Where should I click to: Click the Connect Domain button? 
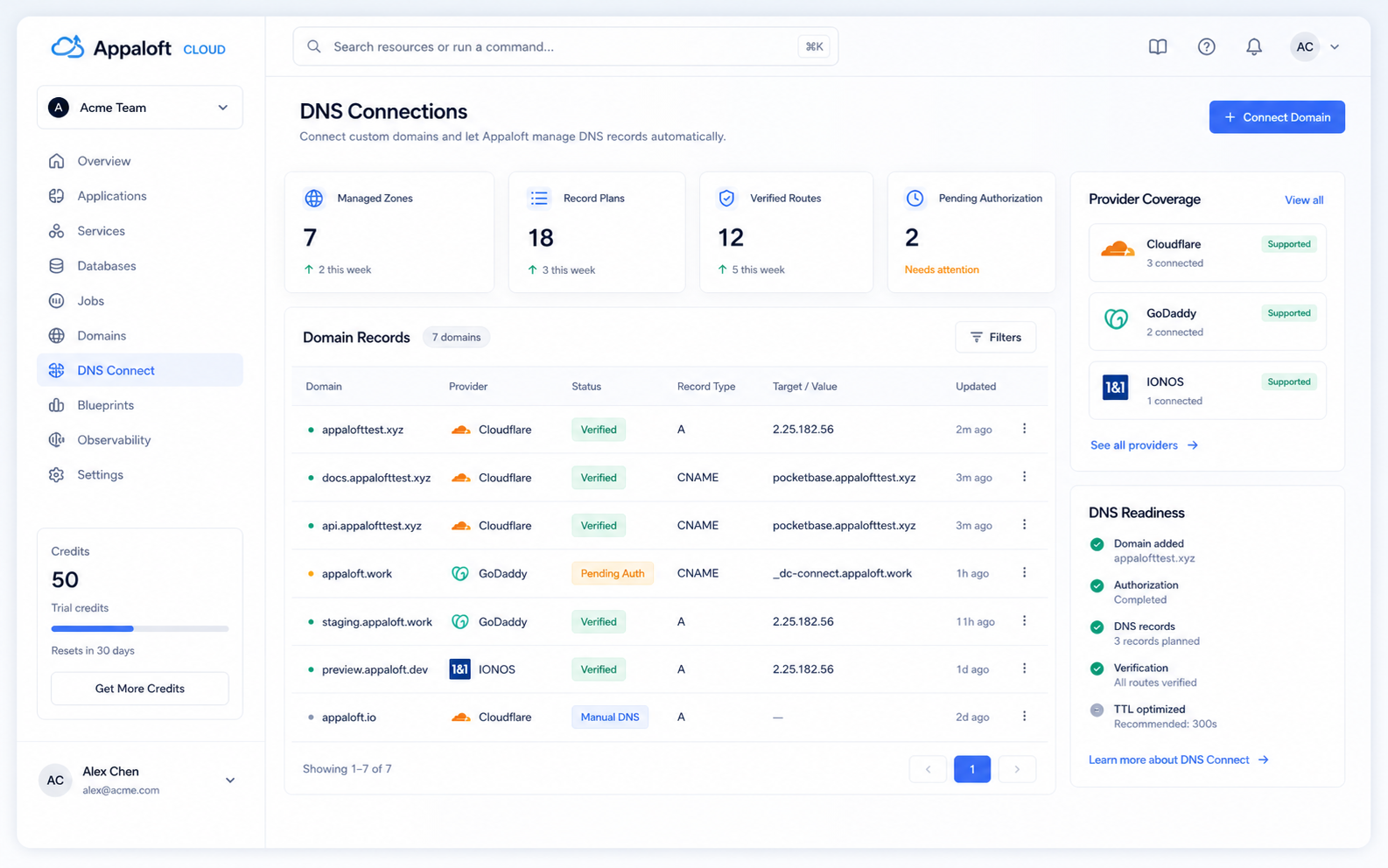click(x=1277, y=117)
